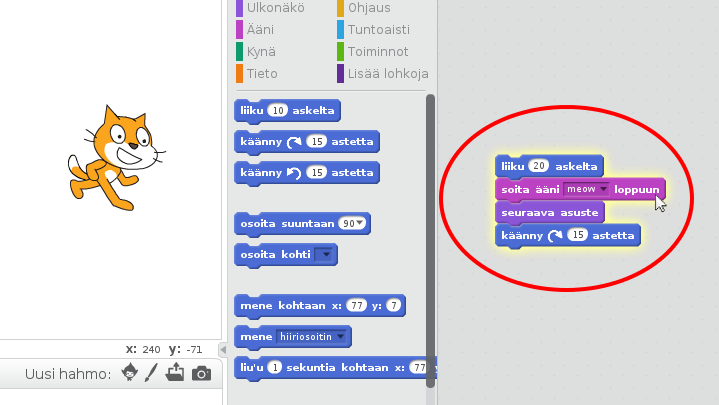Click upload sprite from file icon
Image resolution: width=719 pixels, height=405 pixels.
(x=176, y=373)
